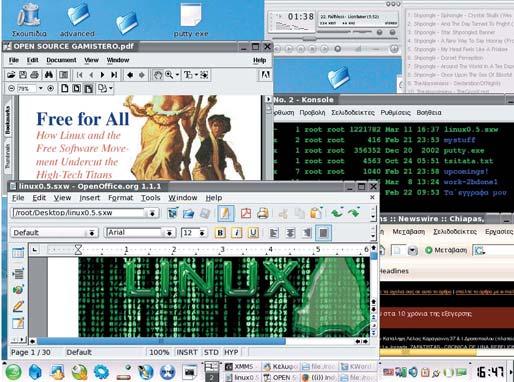
Task: Jump to last page in PDF viewer
Action: coord(114,75)
